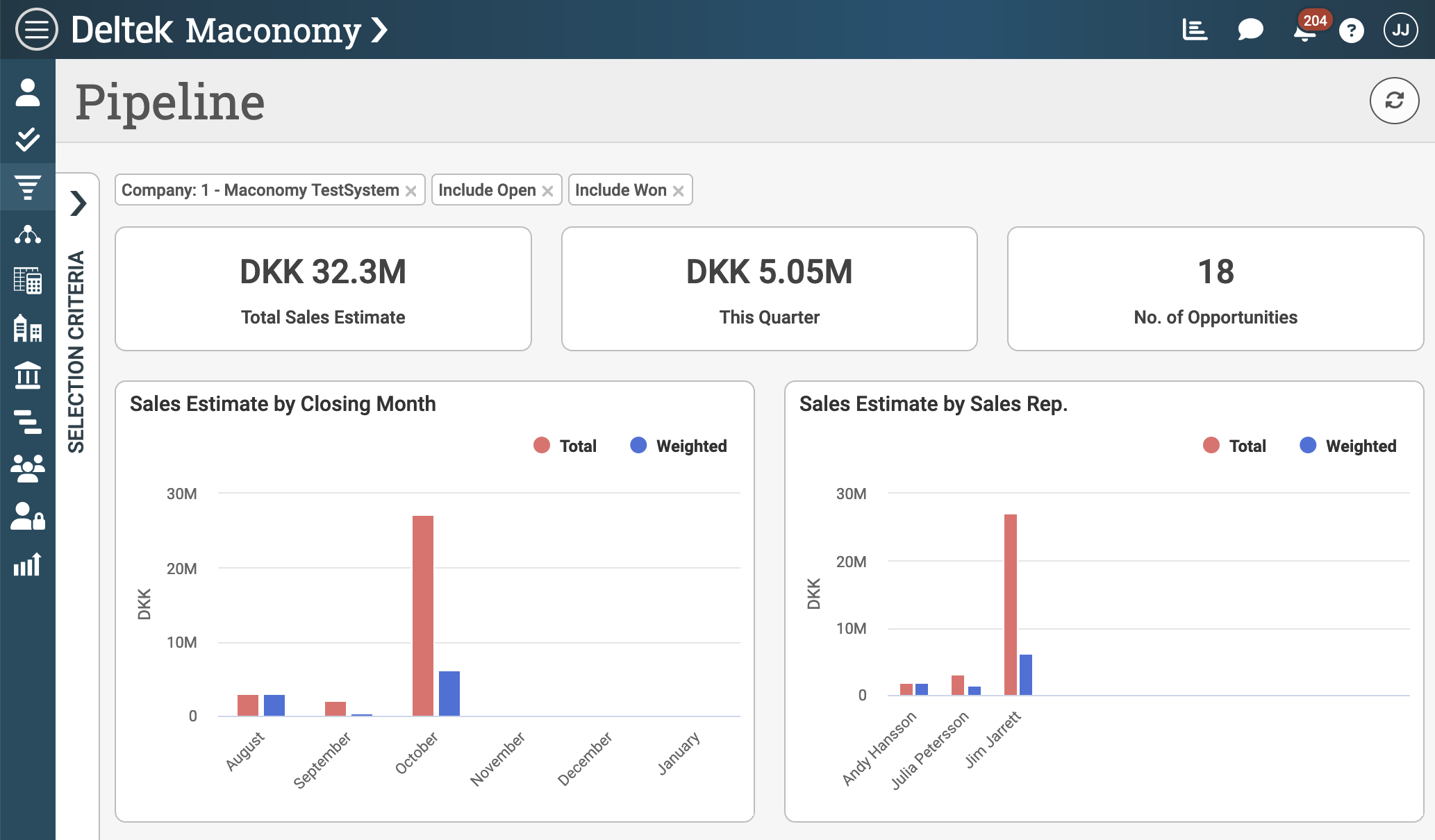The width and height of the screenshot is (1435, 840).
Task: Open the analytics chart icon in top bar
Action: point(1195,29)
